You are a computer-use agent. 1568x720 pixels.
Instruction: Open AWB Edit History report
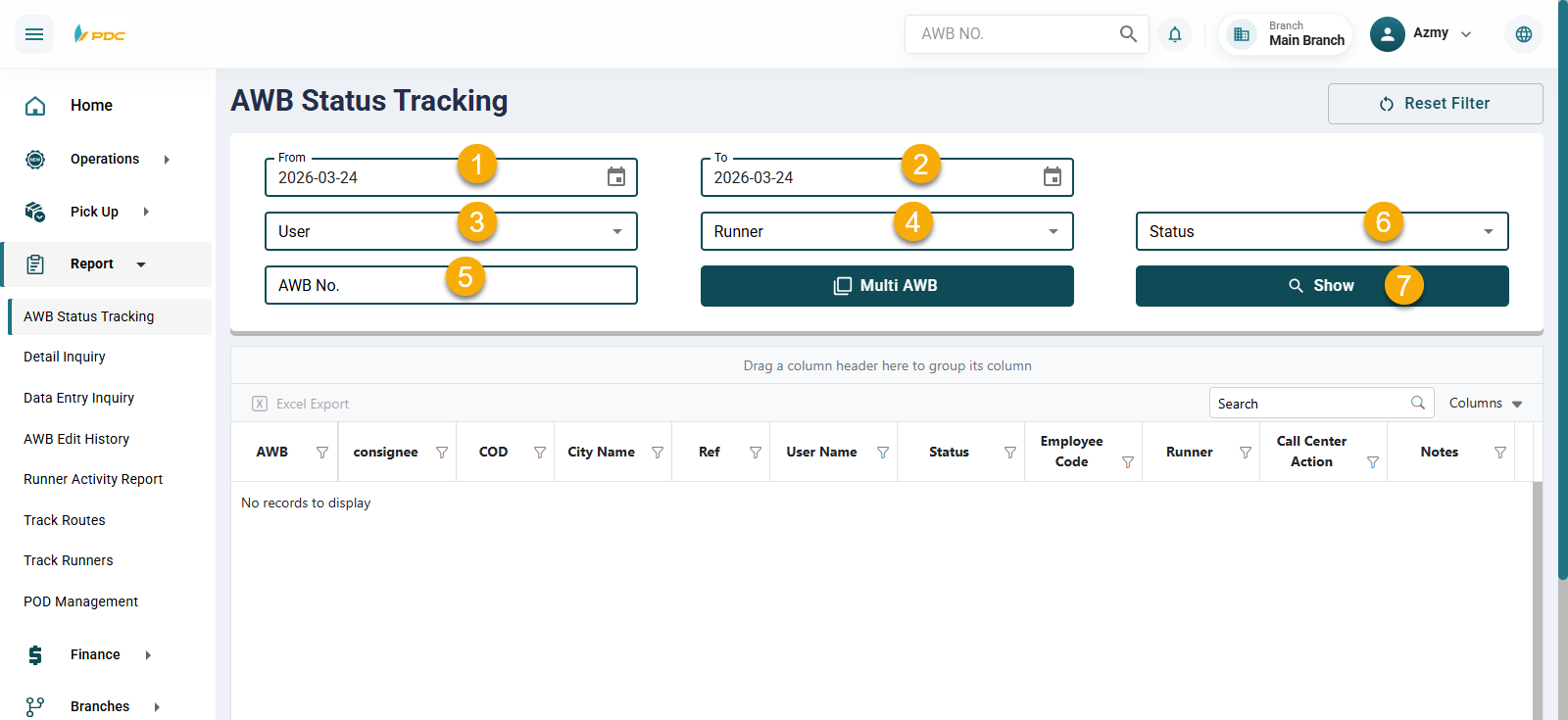tap(76, 439)
